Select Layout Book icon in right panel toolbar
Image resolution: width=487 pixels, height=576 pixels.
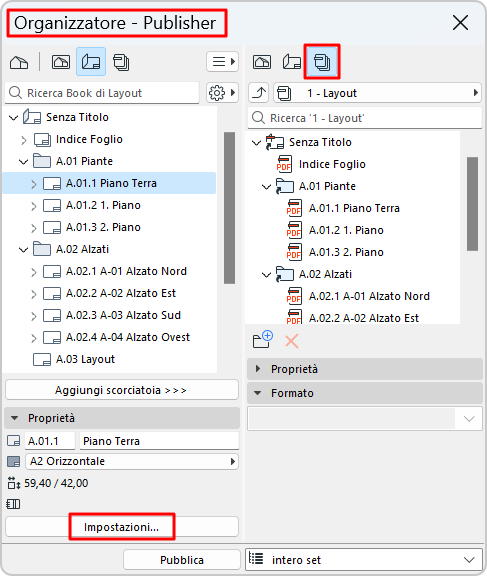pyautogui.click(x=292, y=62)
